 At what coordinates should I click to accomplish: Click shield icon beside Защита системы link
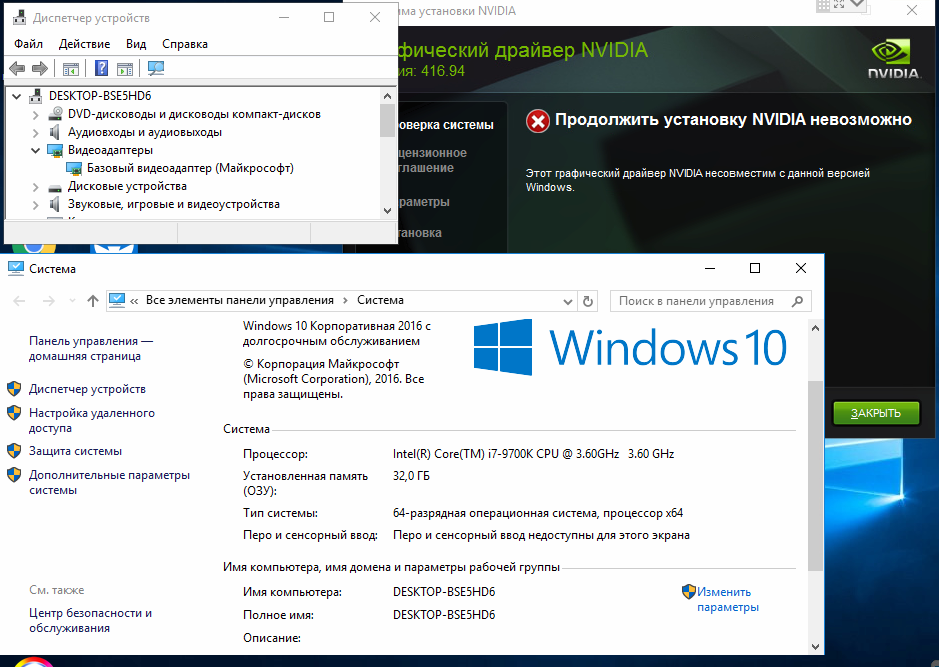(14, 451)
